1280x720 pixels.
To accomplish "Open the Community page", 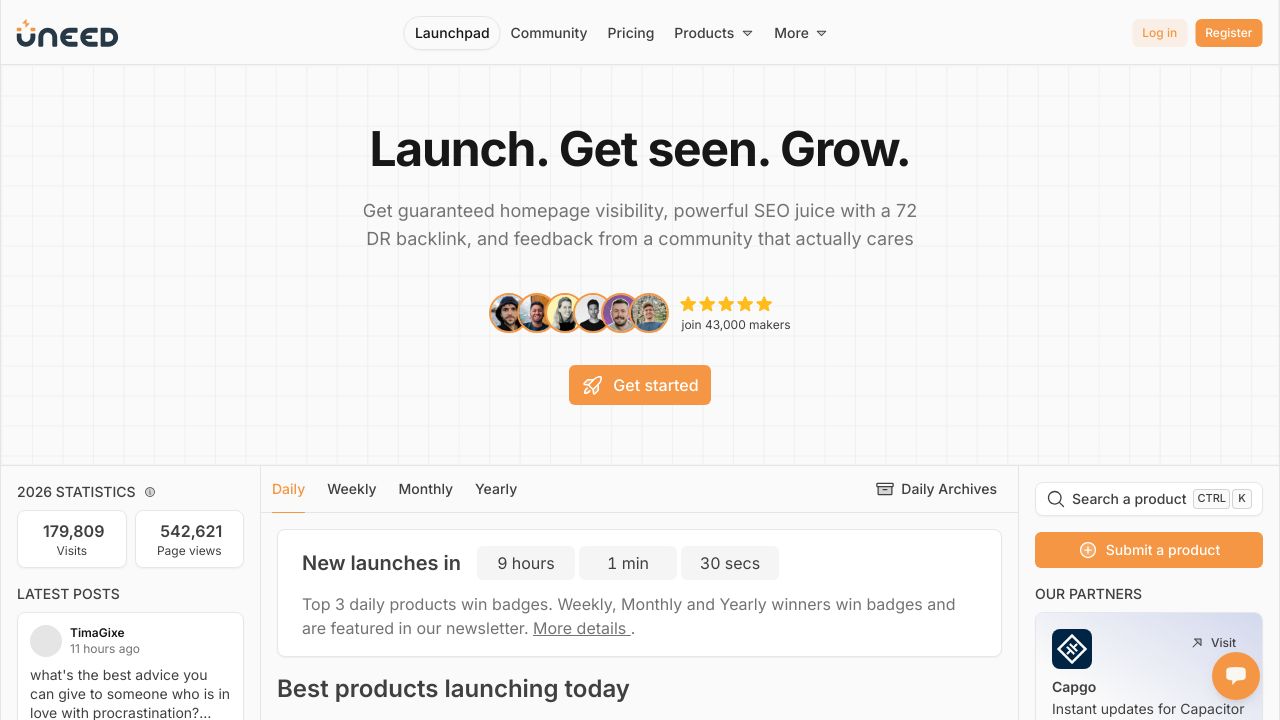I will pyautogui.click(x=549, y=33).
